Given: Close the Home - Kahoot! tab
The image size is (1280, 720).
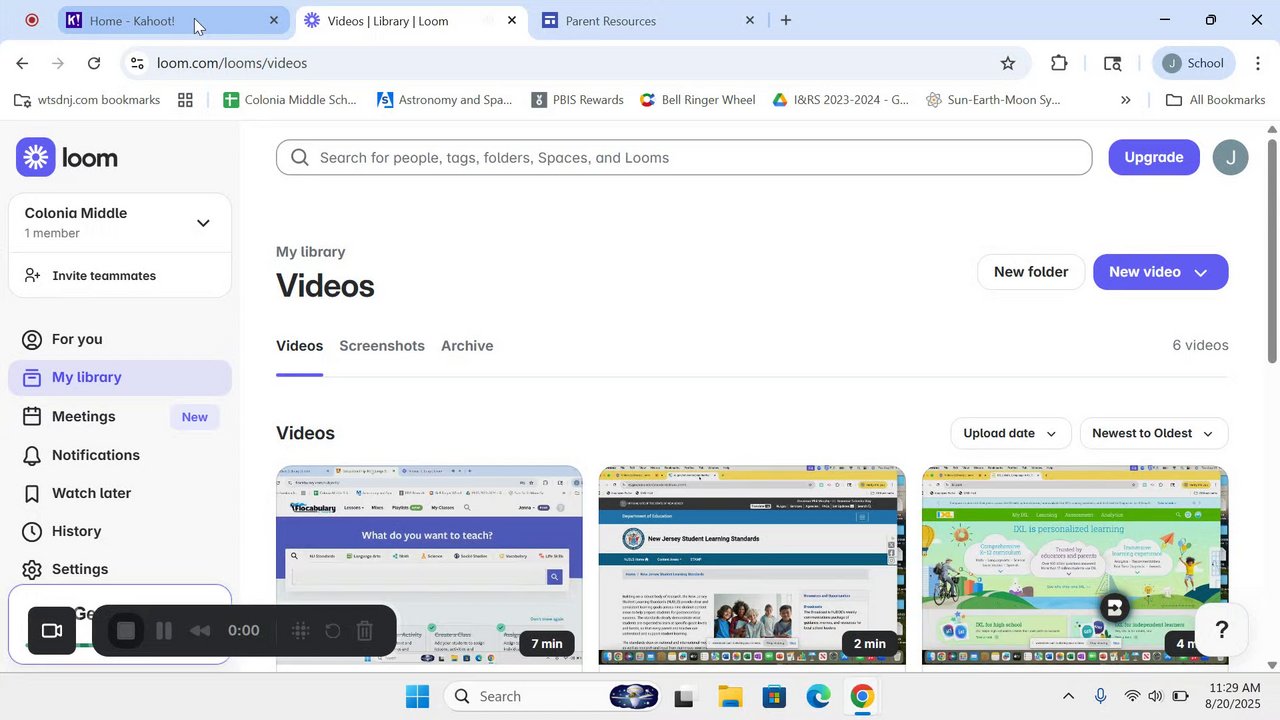Looking at the screenshot, I should 274,20.
